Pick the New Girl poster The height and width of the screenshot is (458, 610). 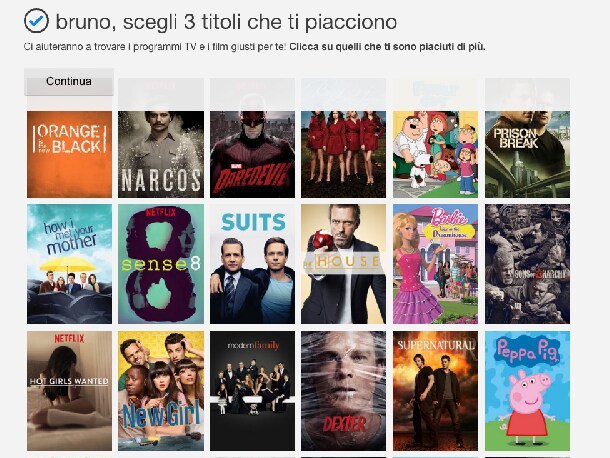tap(161, 391)
